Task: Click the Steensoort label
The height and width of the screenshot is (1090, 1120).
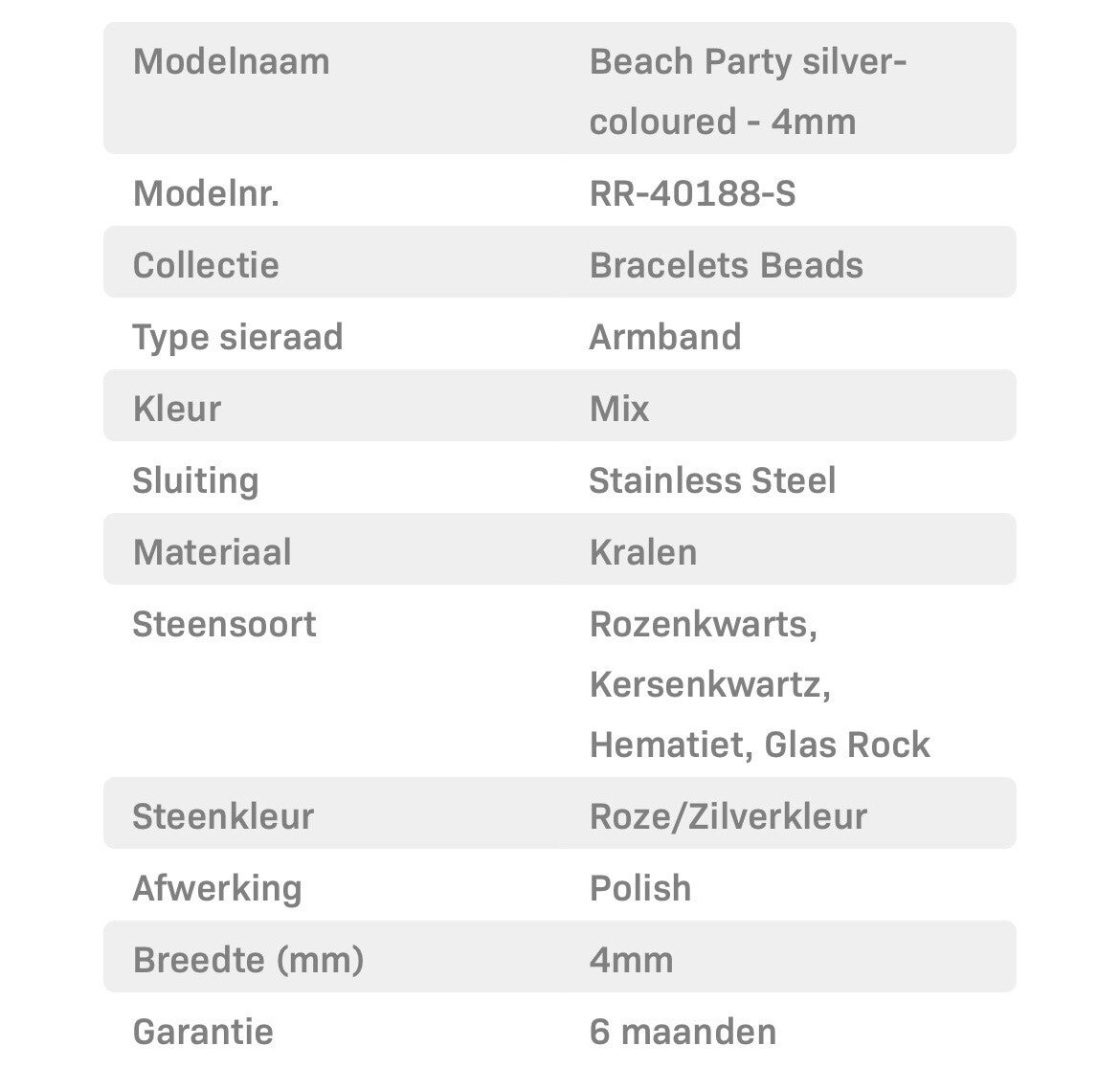Action: click(224, 625)
